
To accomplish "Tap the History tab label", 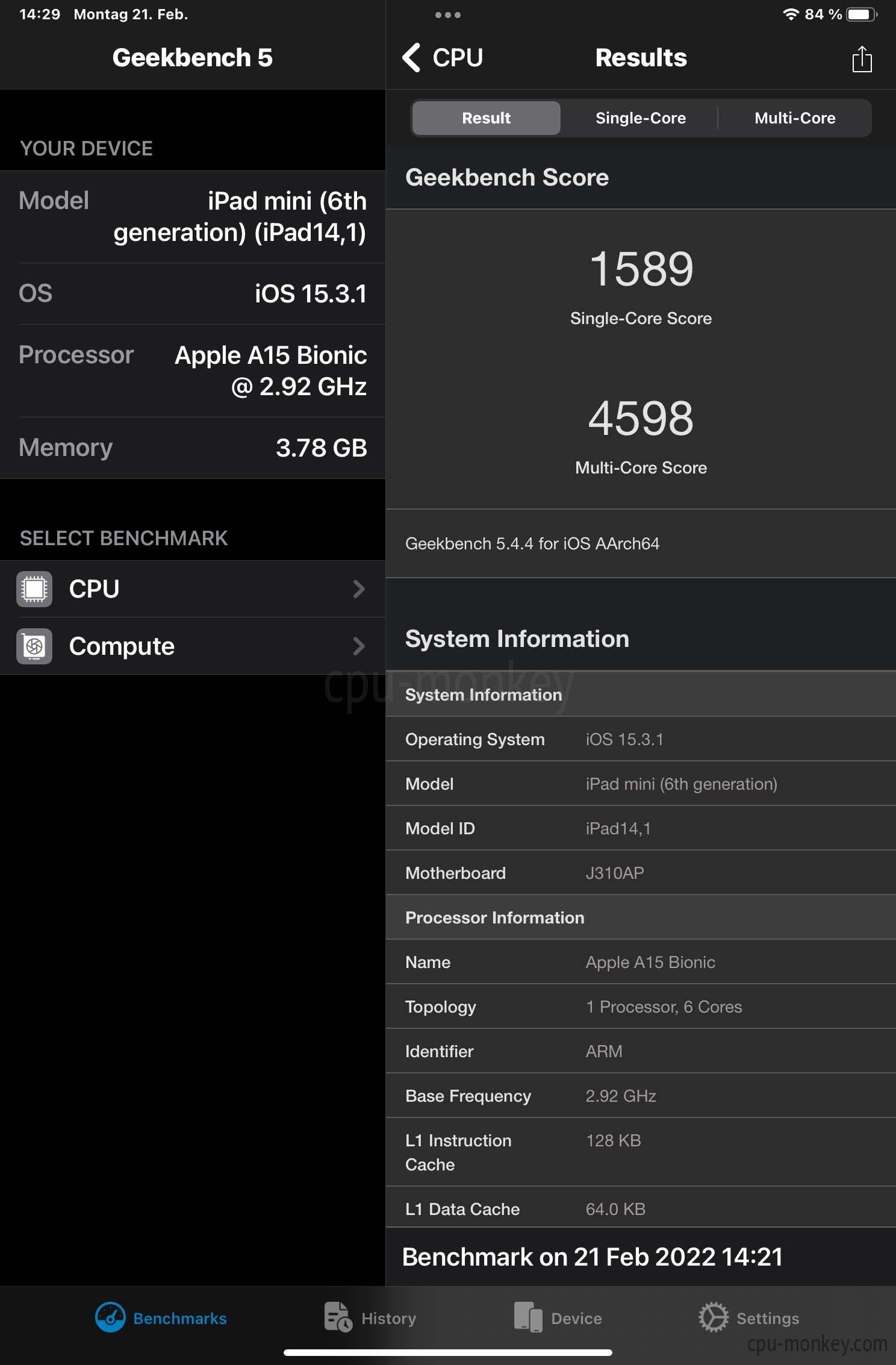I will coord(388,1319).
